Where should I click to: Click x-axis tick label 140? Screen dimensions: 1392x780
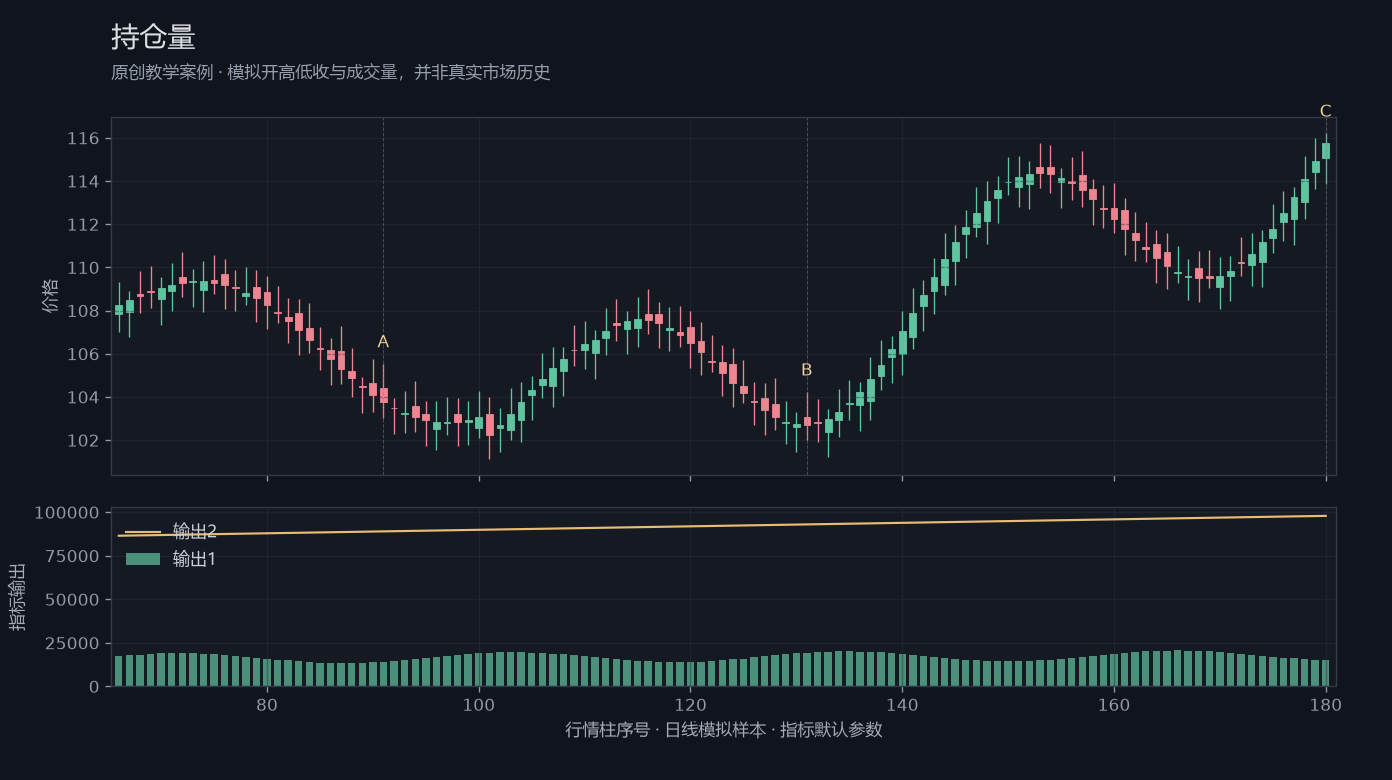(x=902, y=704)
